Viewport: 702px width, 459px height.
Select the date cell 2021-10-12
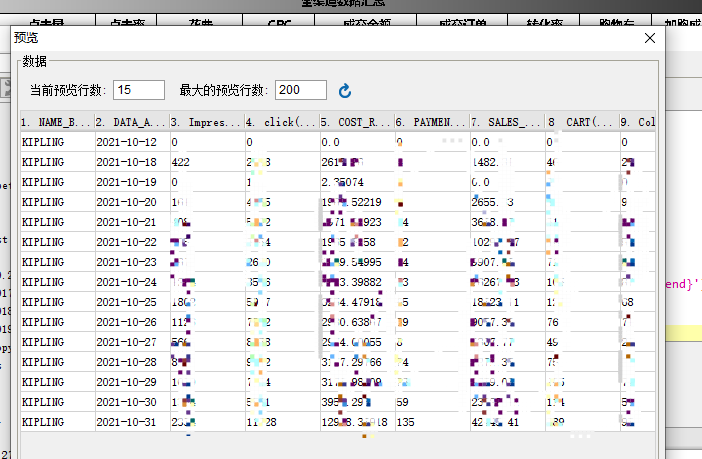pos(133,142)
